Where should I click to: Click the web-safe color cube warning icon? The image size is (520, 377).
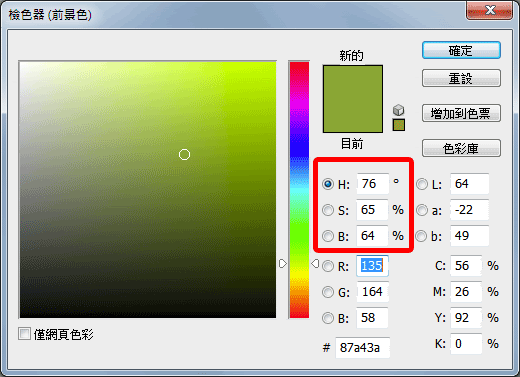click(x=399, y=110)
